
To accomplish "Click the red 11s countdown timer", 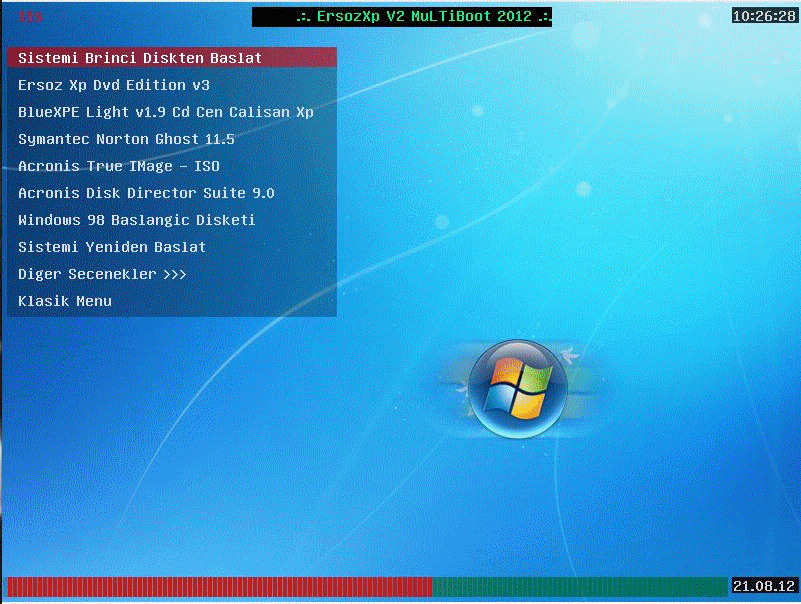I will 30,16.
